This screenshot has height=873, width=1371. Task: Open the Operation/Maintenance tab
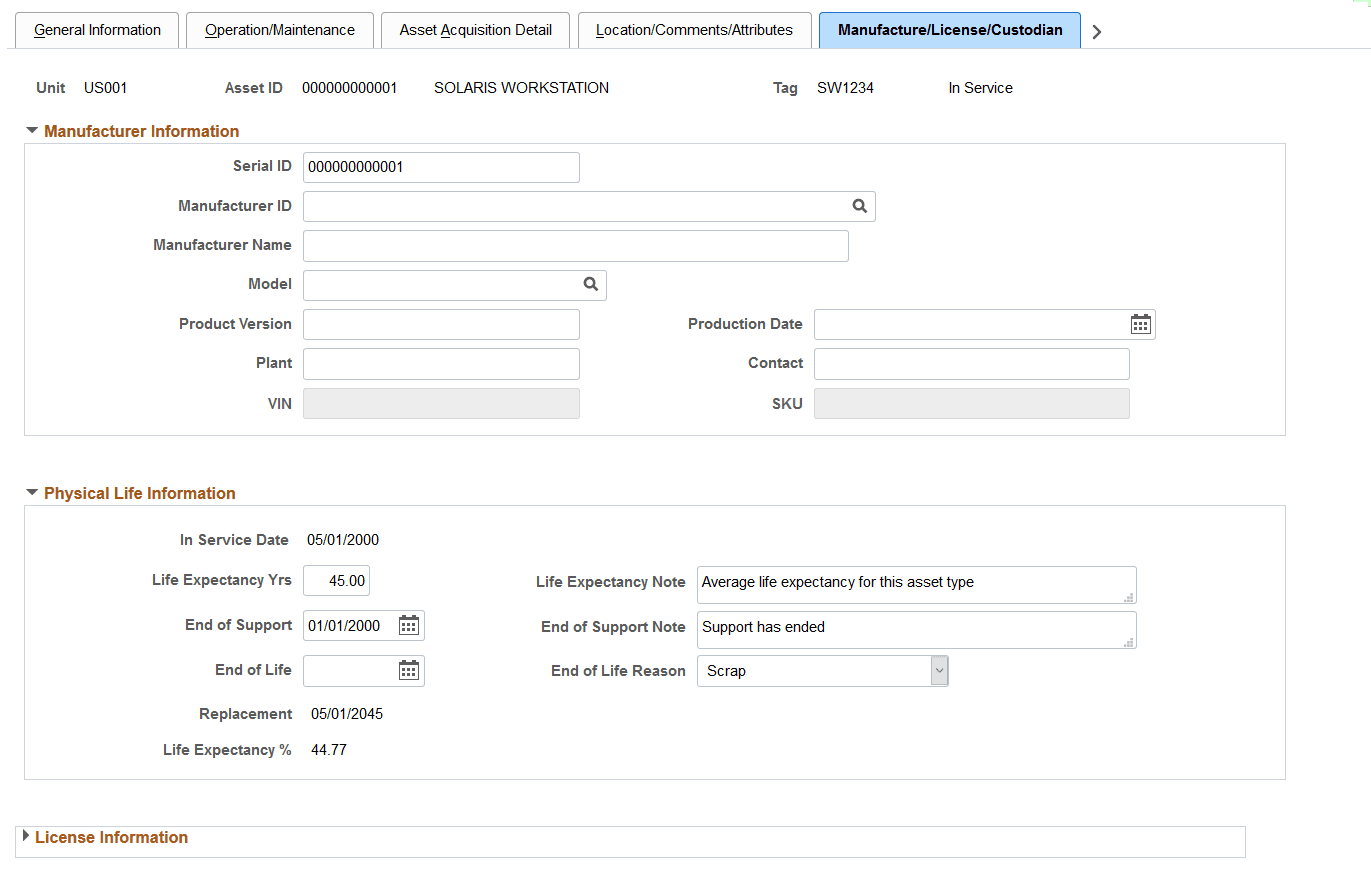click(x=279, y=30)
